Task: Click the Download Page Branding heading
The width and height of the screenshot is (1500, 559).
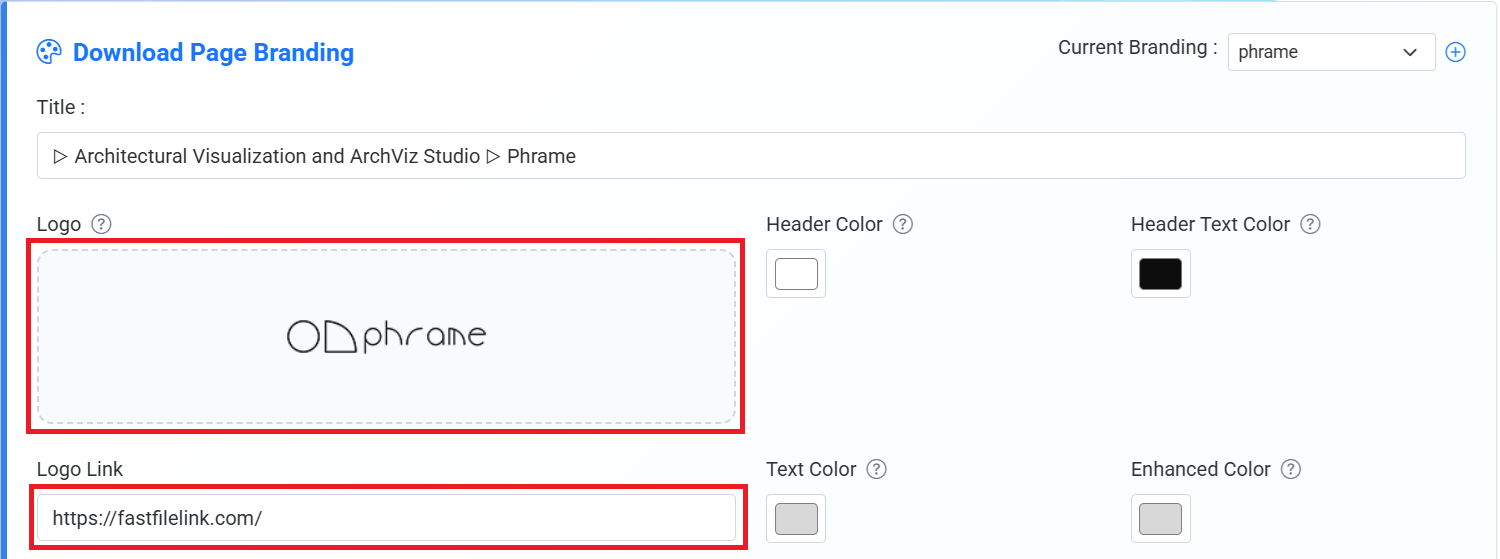Action: [x=213, y=52]
